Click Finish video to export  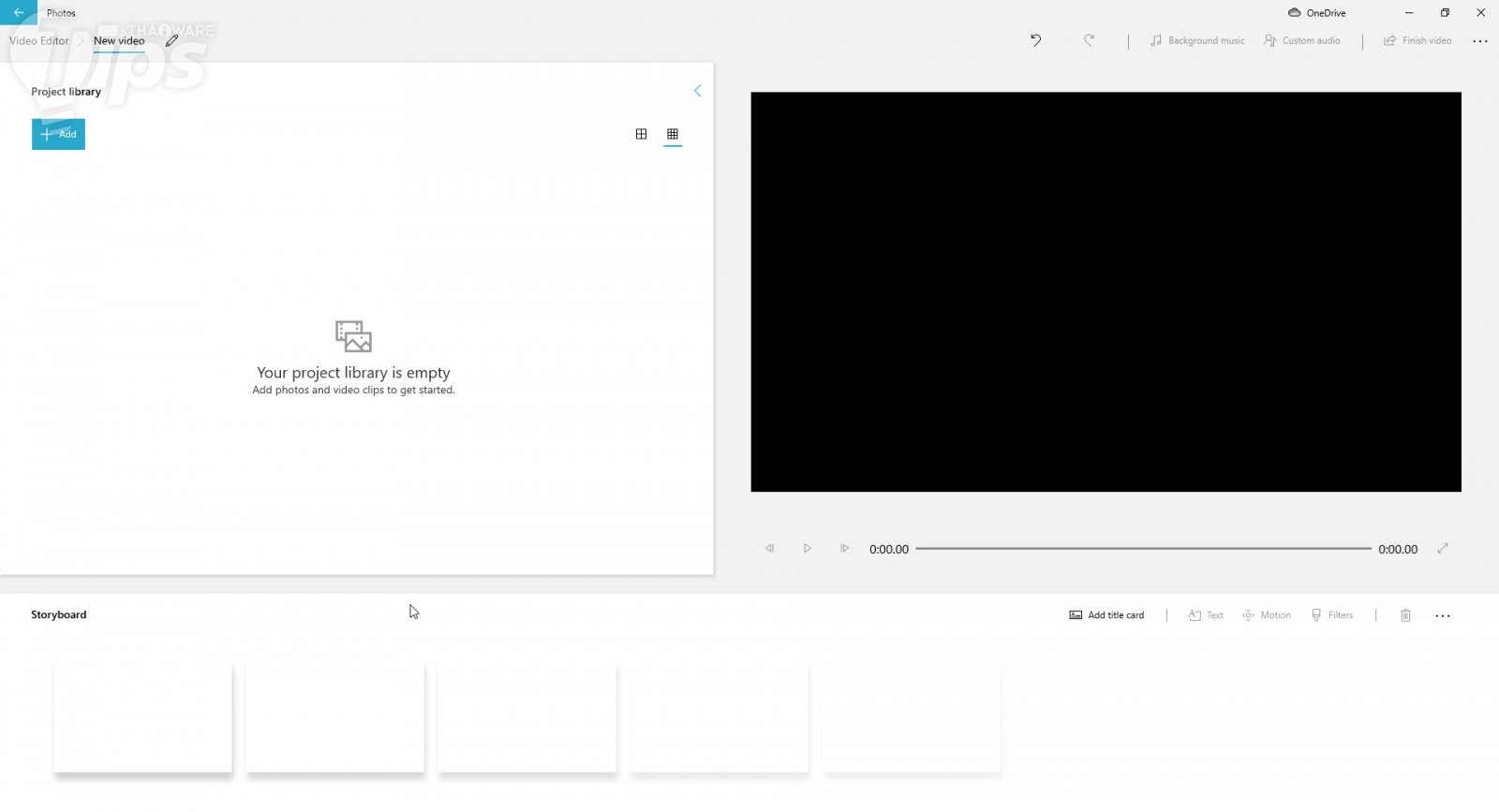coord(1417,40)
